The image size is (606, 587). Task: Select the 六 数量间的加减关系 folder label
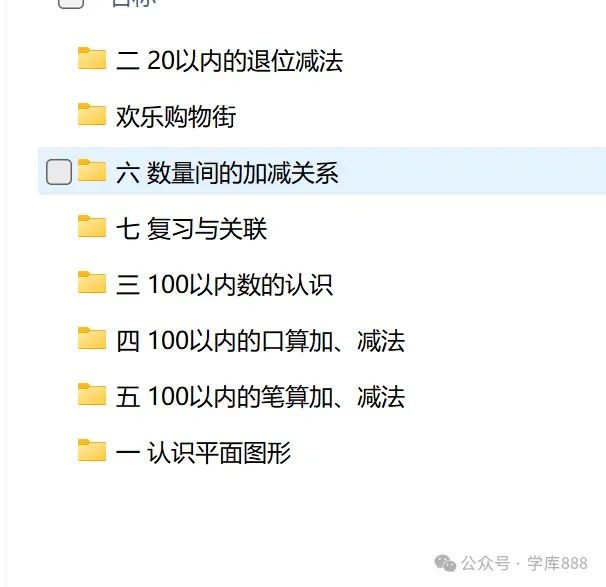coord(227,173)
